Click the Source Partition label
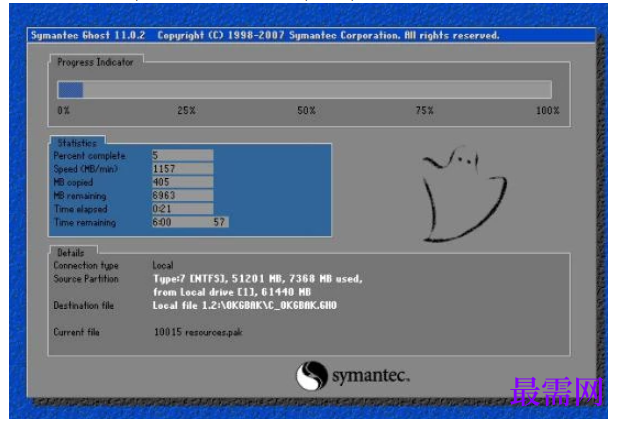 [x=86, y=279]
